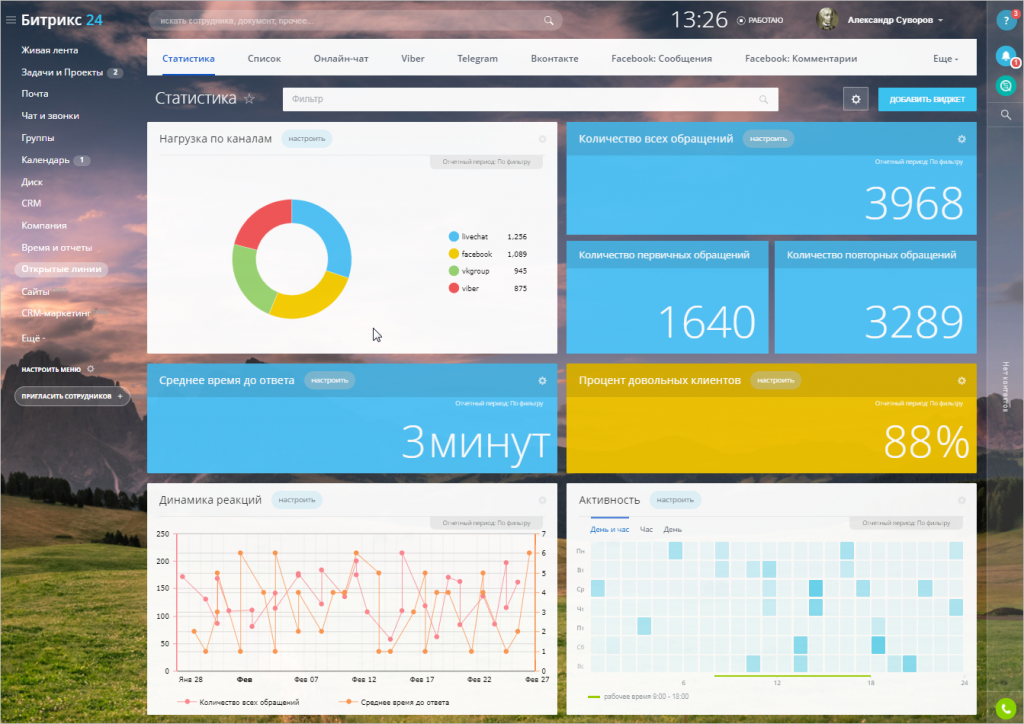The height and width of the screenshot is (724, 1024).
Task: Click the filter field magnifier icon
Action: pos(763,99)
